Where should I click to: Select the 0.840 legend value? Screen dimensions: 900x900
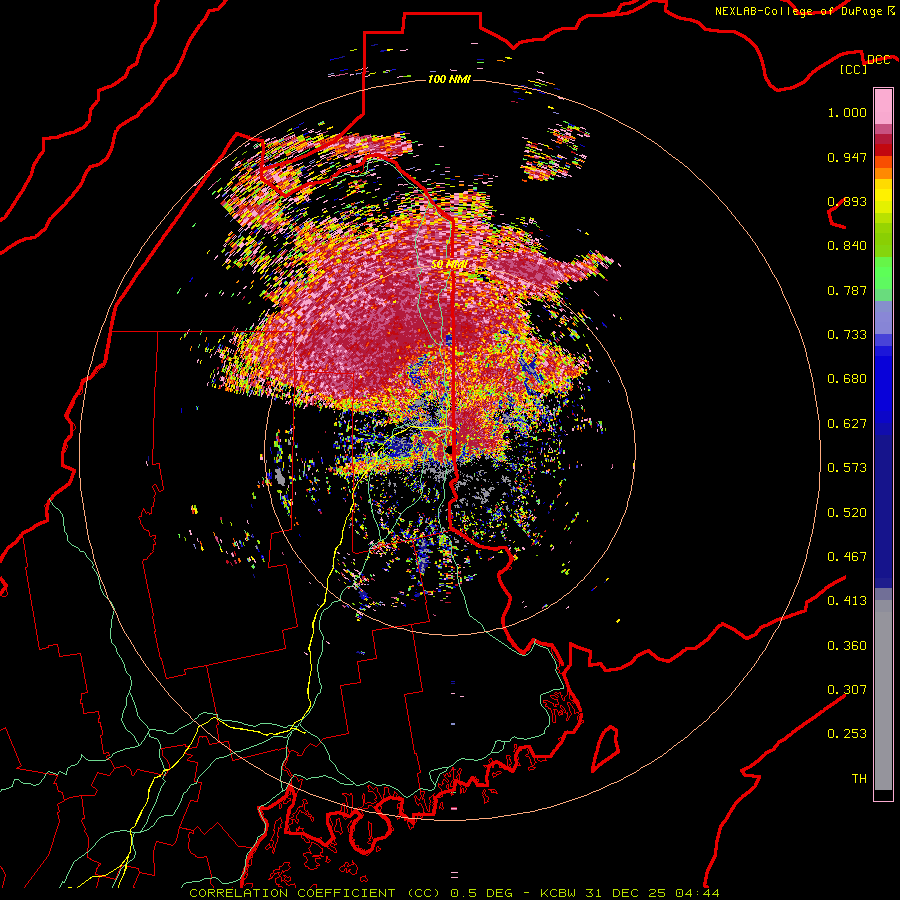847,246
